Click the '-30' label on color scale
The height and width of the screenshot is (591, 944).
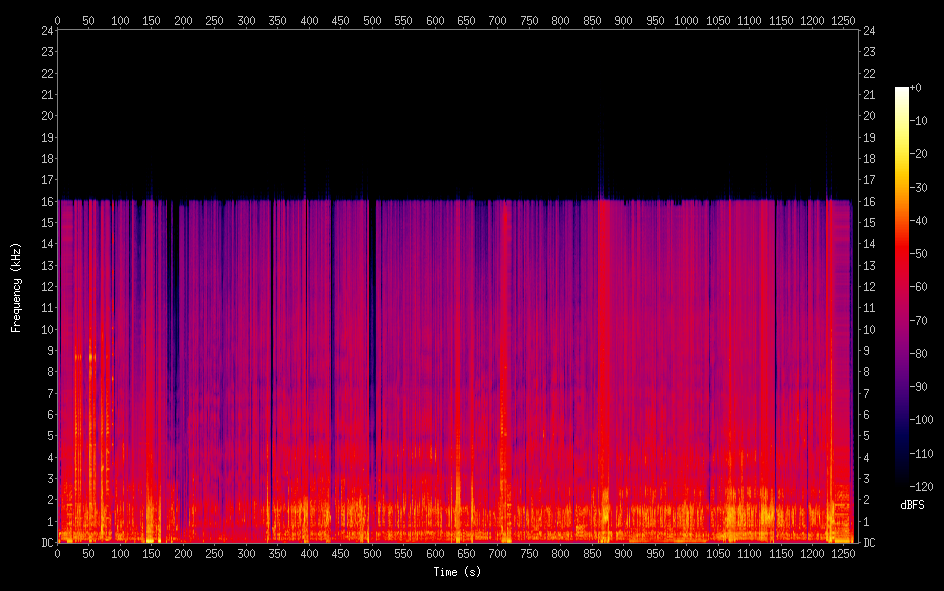[x=919, y=187]
